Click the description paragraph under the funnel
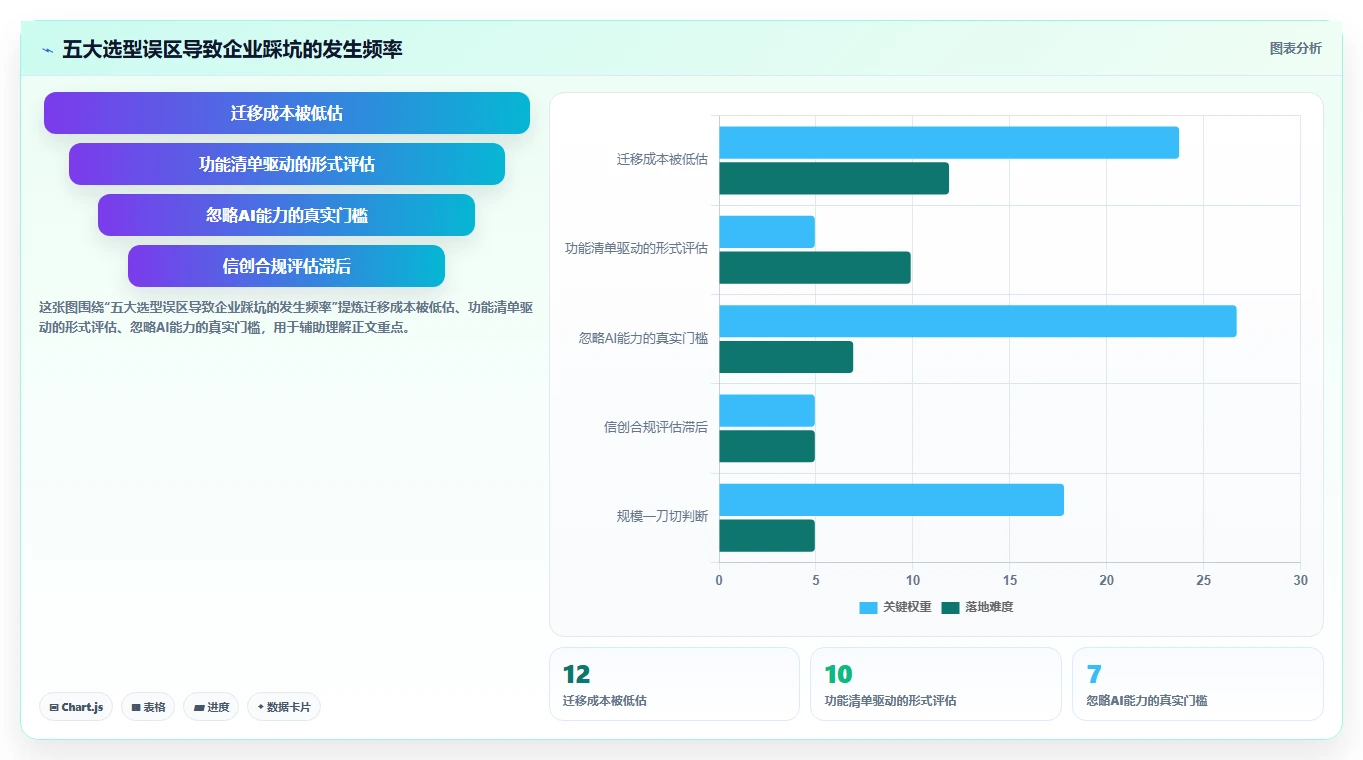1363x760 pixels. [286, 317]
